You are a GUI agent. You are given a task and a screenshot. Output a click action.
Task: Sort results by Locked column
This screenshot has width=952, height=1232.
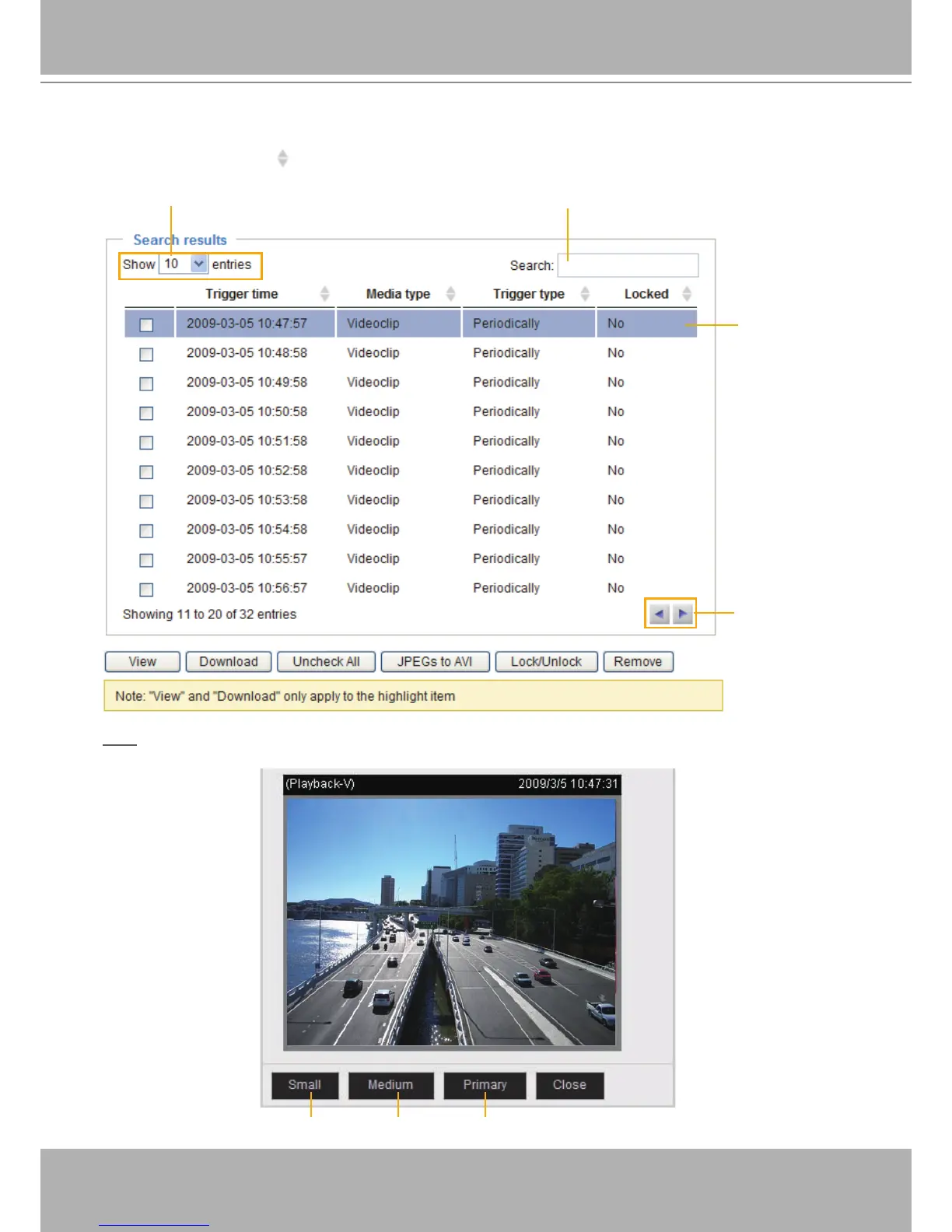point(646,294)
